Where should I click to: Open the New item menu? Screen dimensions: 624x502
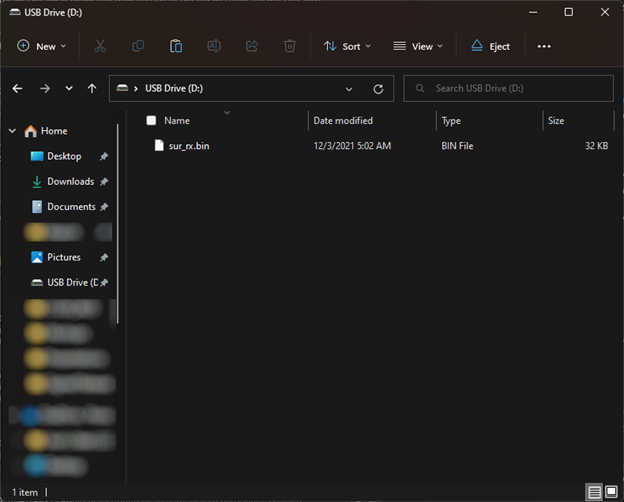pos(41,46)
